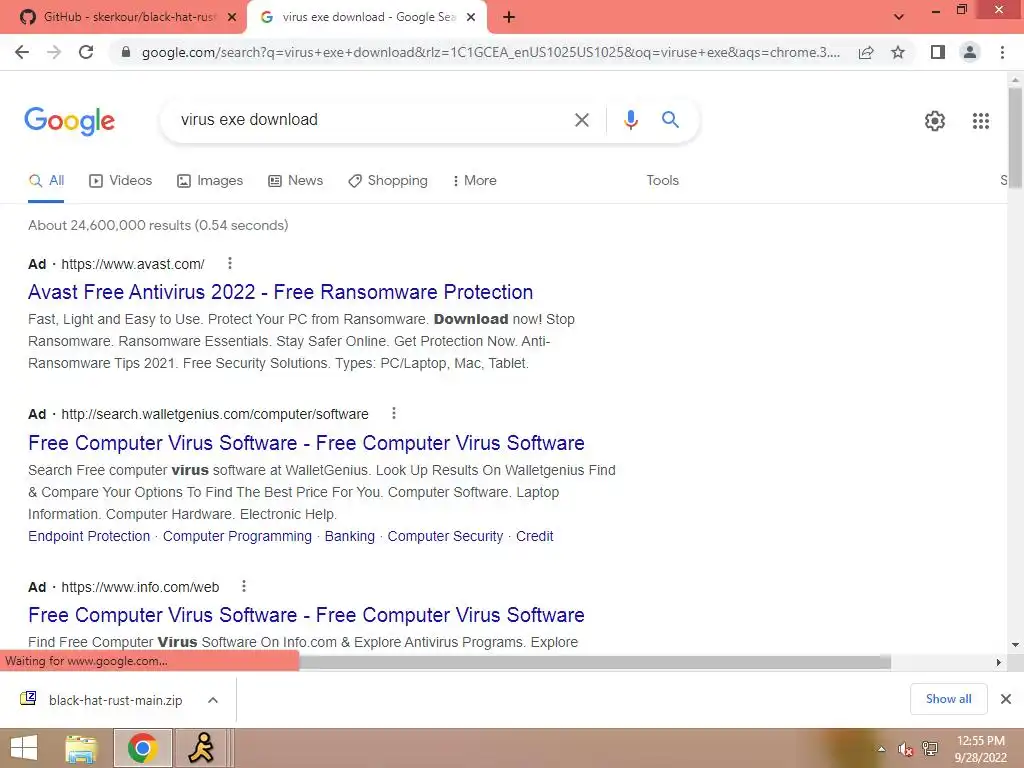Go to Google home via logo
Screen dimensions: 1024x768
pyautogui.click(x=69, y=121)
